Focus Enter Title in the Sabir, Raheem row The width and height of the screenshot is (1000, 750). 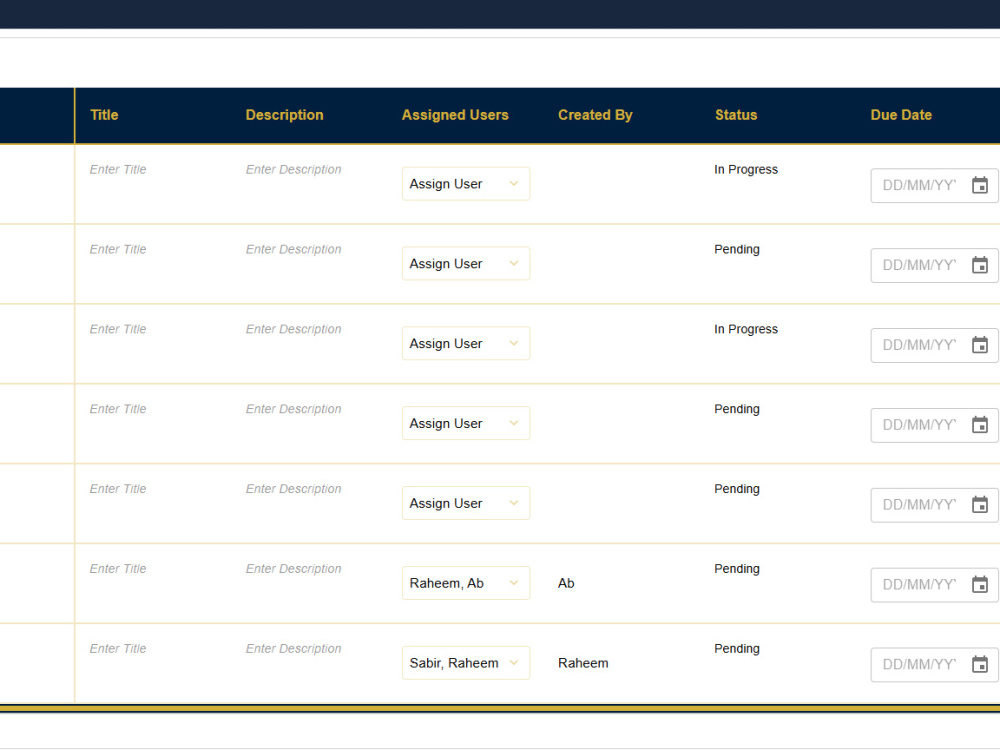point(118,648)
